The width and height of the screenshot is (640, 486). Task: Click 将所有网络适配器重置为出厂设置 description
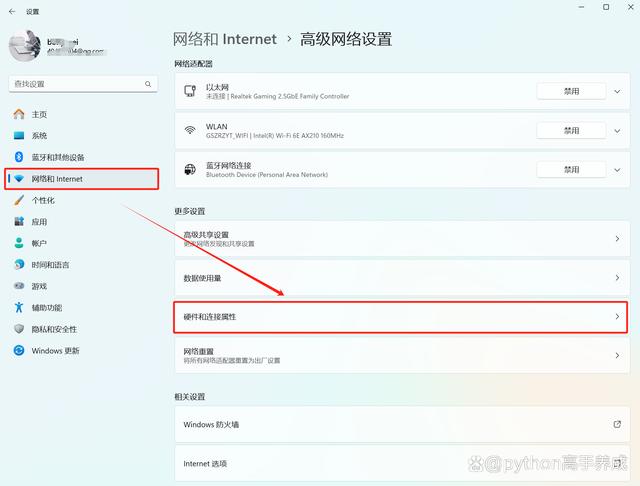pos(232,360)
